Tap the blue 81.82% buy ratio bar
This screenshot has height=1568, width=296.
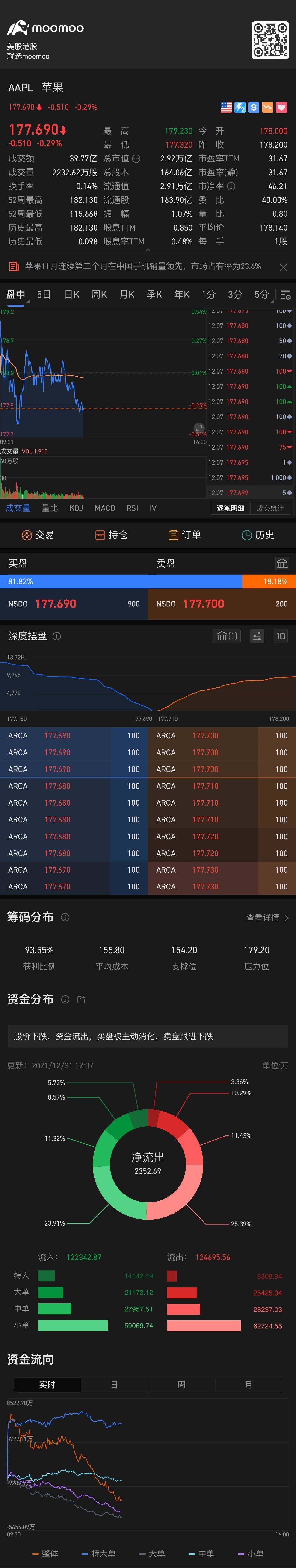point(121,581)
